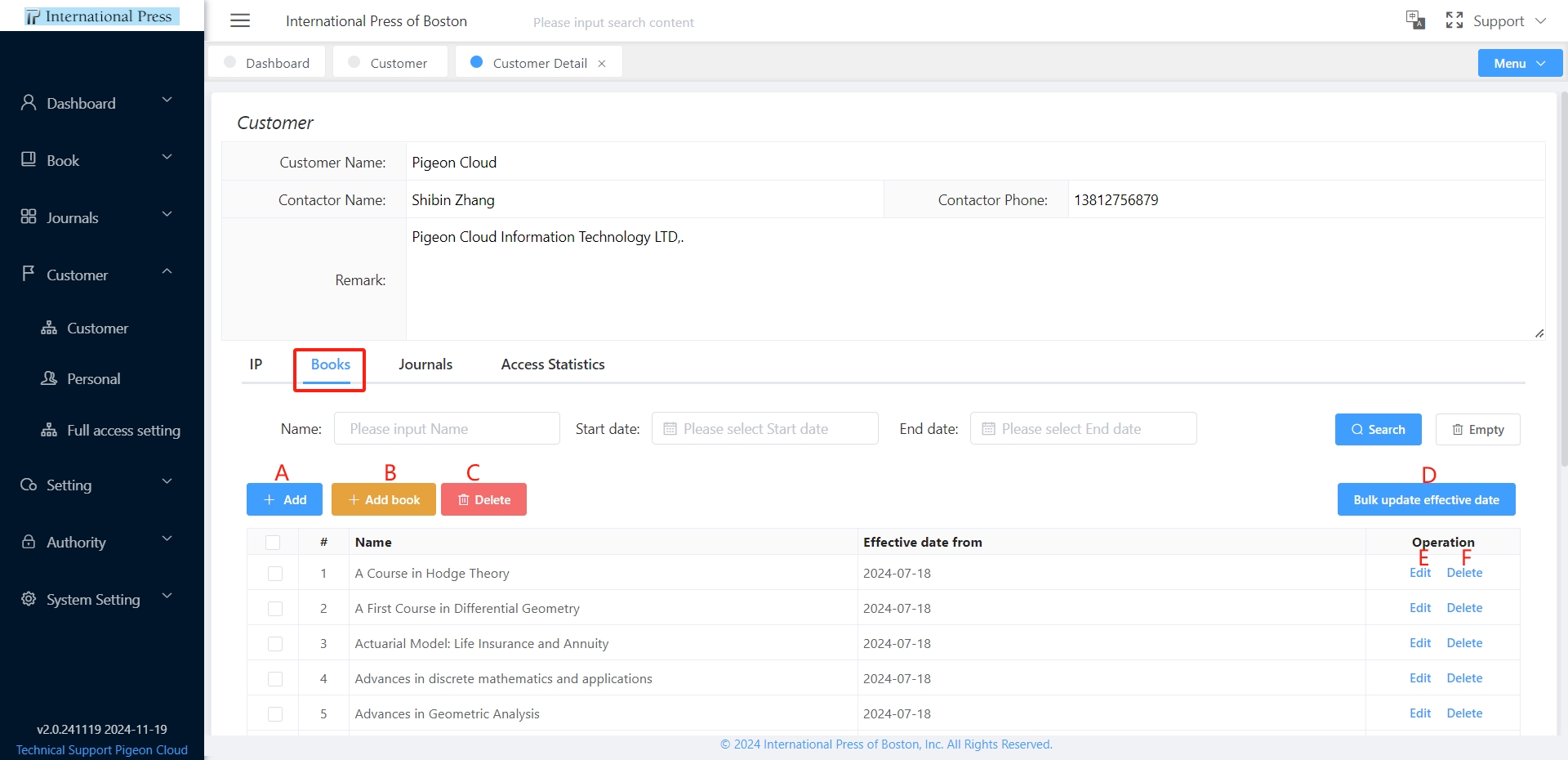Click the page vertical scrollbar

[x=1563, y=278]
